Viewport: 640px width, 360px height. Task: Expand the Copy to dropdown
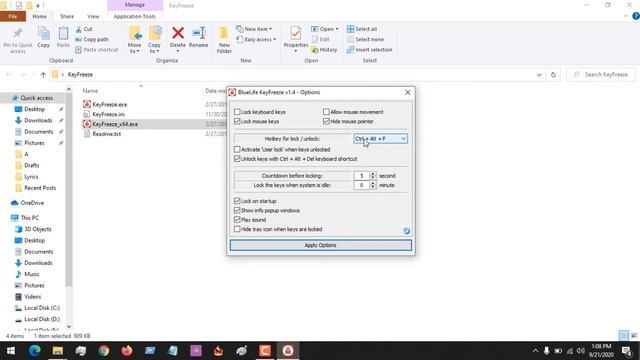(154, 48)
